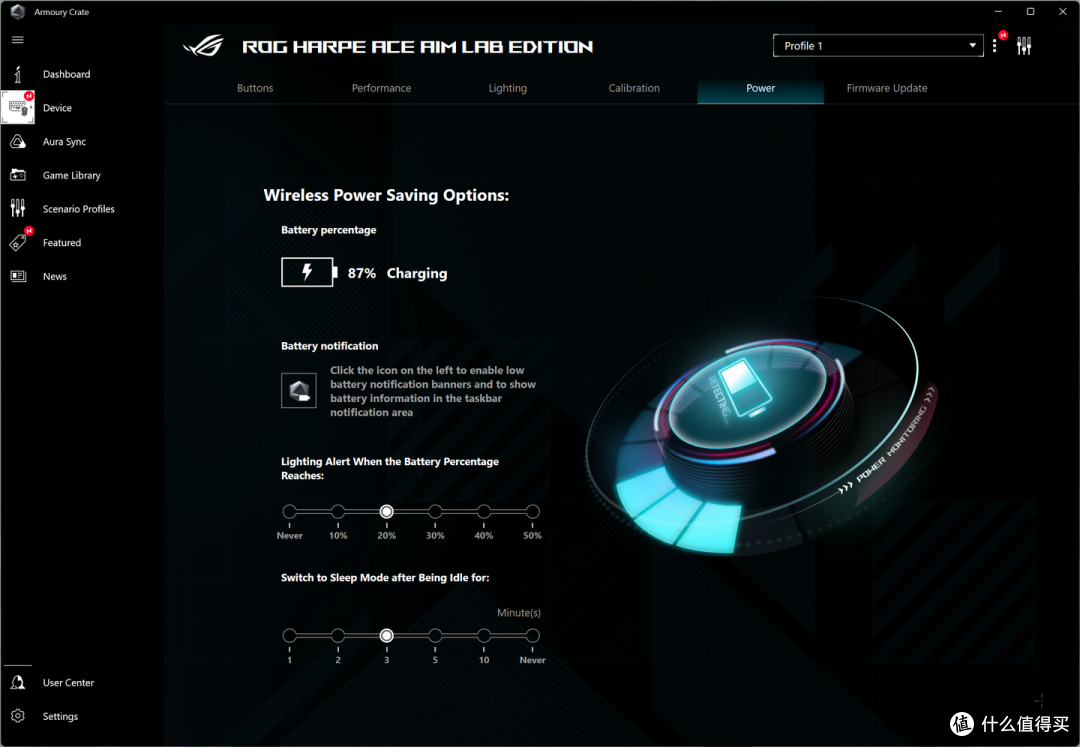Set sleep mode to Never

(x=532, y=635)
